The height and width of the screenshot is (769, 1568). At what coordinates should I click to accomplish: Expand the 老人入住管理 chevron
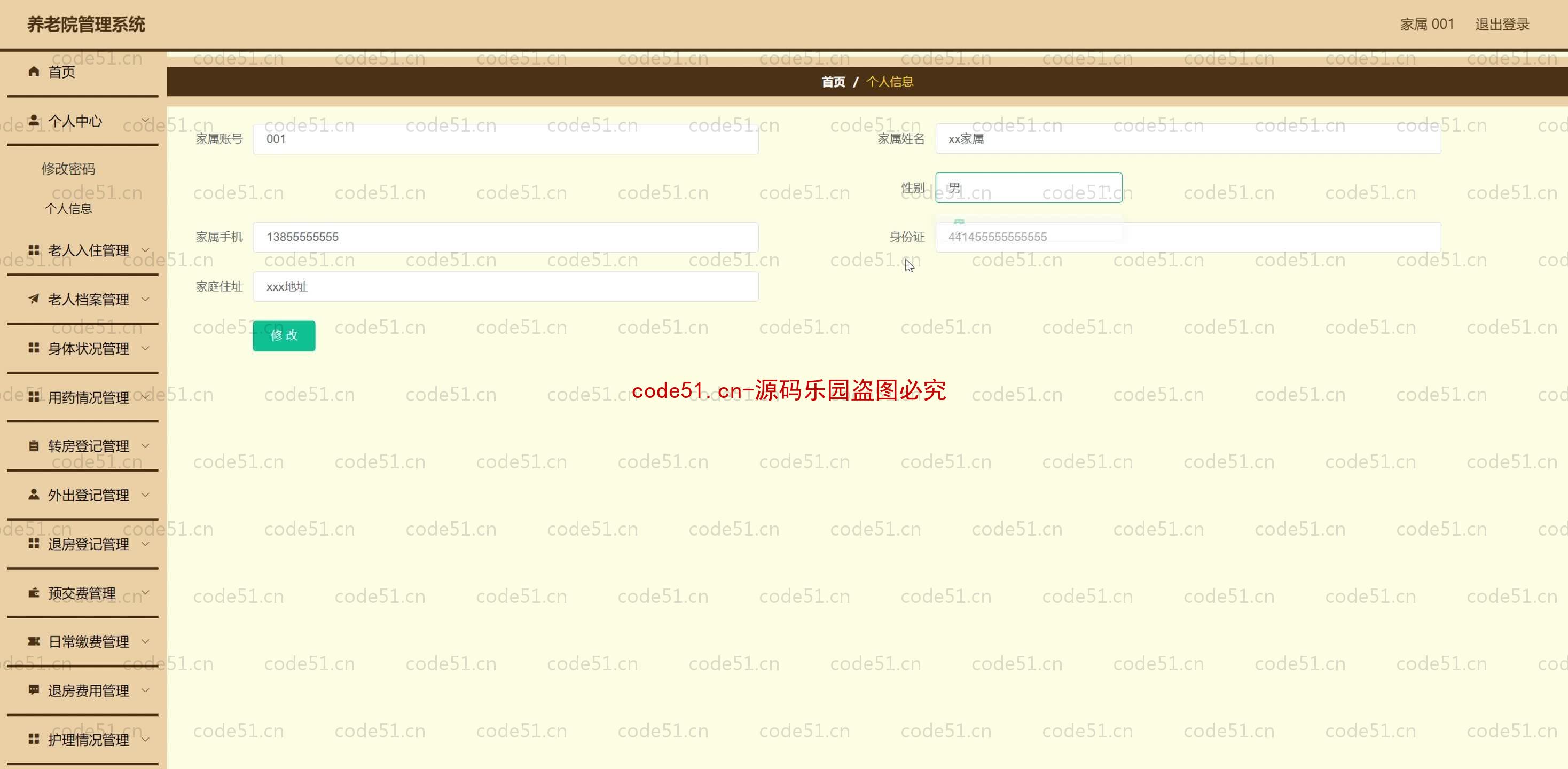tap(145, 249)
